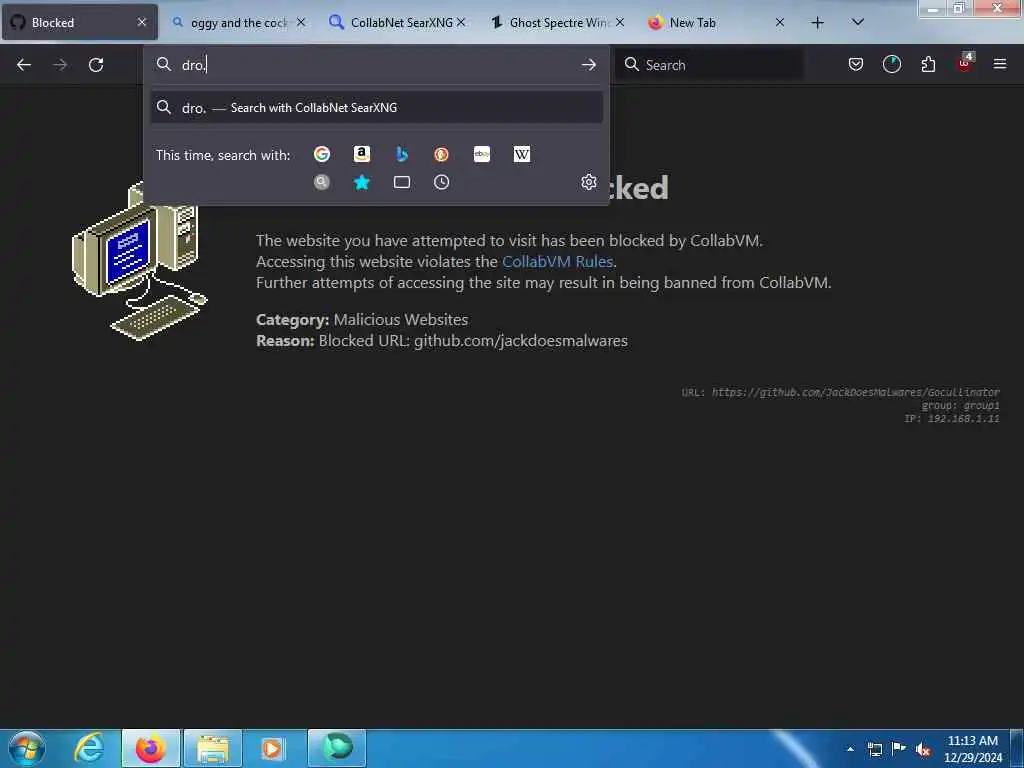Switch to the Blocked tab
This screenshot has width=1024, height=768.
coord(80,22)
